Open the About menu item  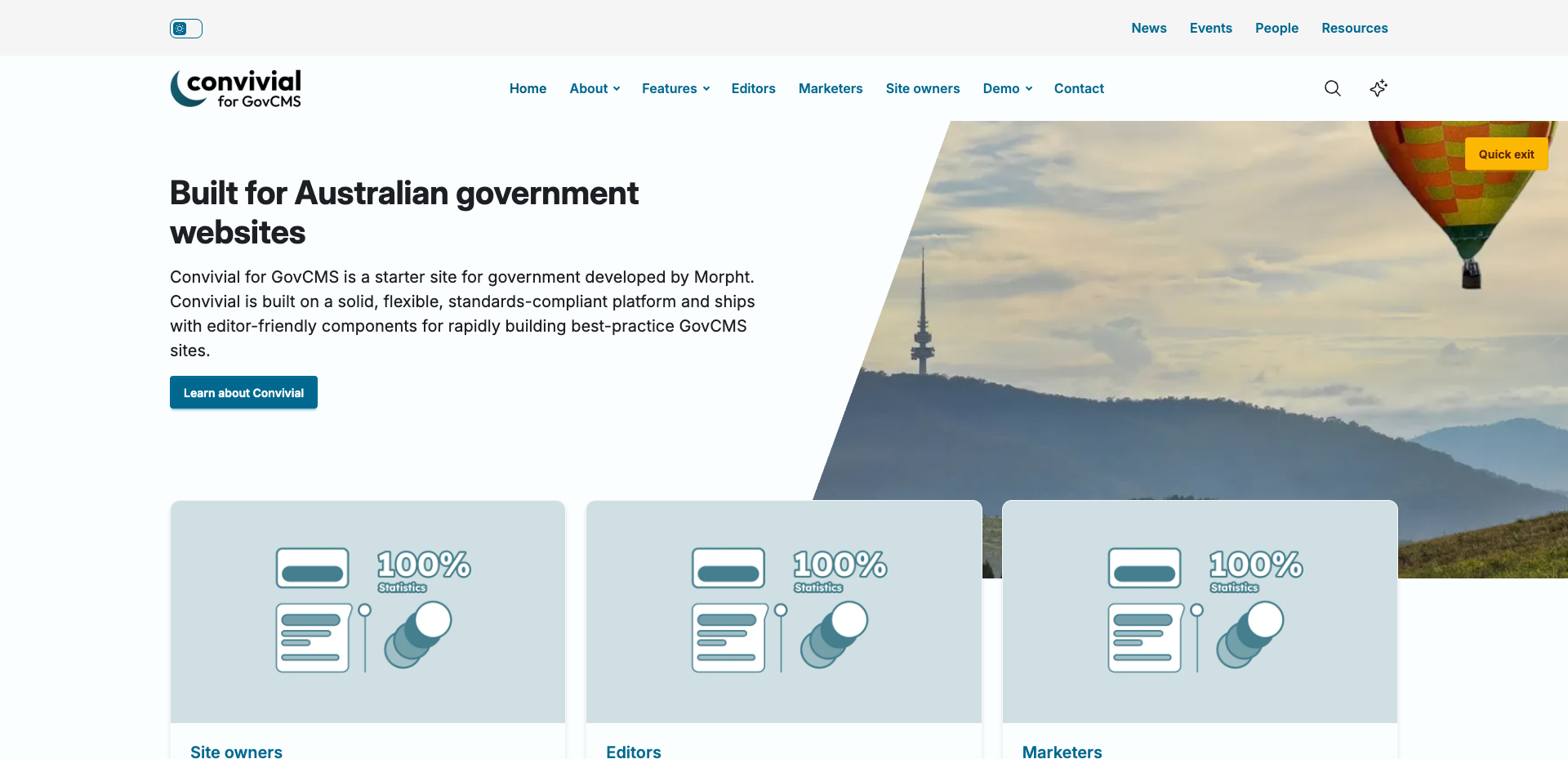click(589, 88)
